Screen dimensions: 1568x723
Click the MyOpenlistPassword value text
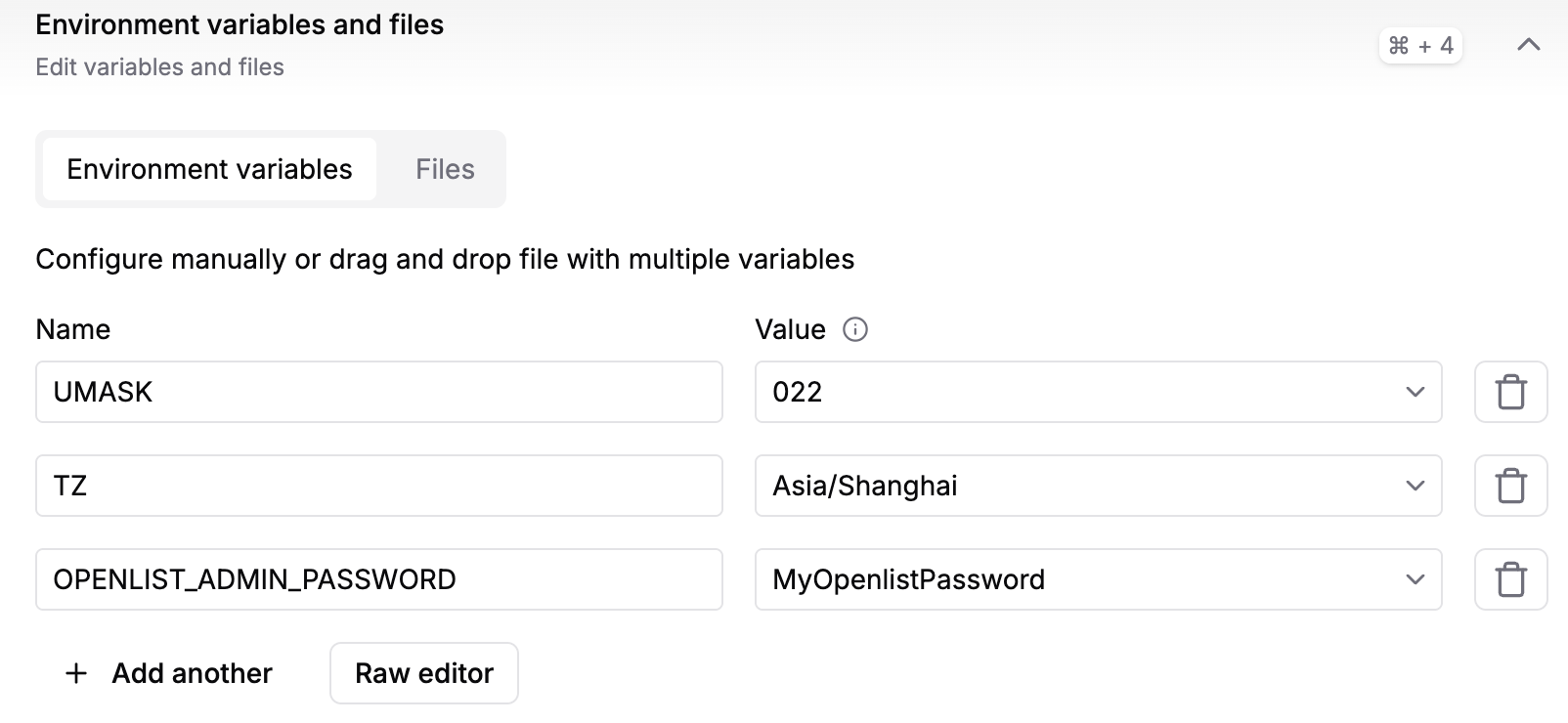[908, 579]
